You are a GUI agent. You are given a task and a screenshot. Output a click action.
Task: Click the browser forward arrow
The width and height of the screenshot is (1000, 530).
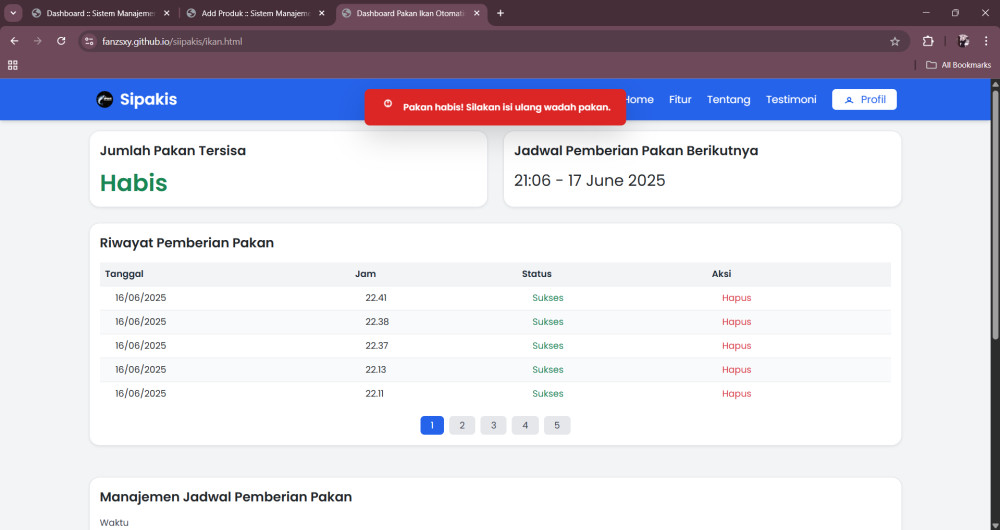coord(38,41)
